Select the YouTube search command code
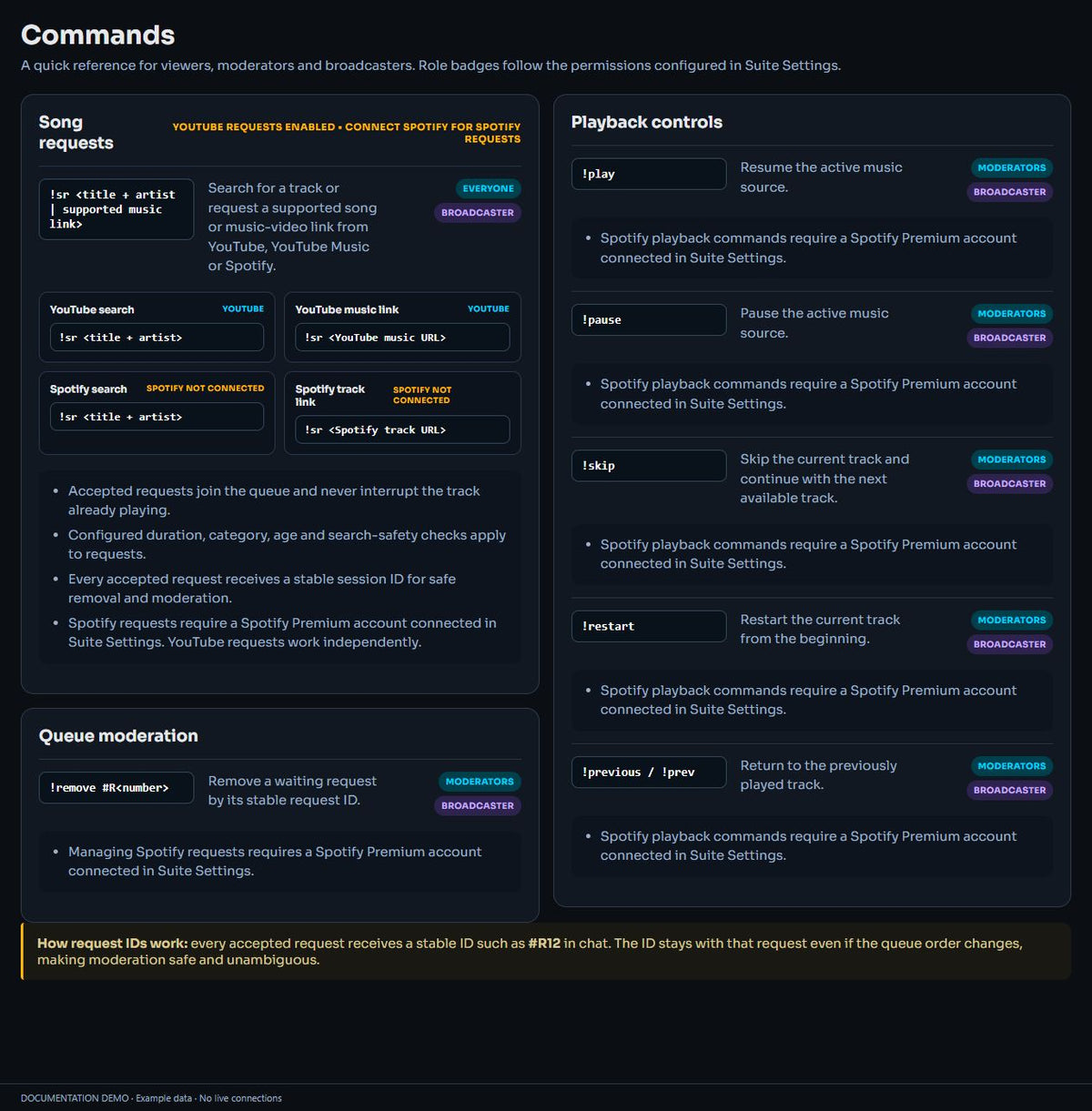The image size is (1092, 1111). tap(157, 338)
